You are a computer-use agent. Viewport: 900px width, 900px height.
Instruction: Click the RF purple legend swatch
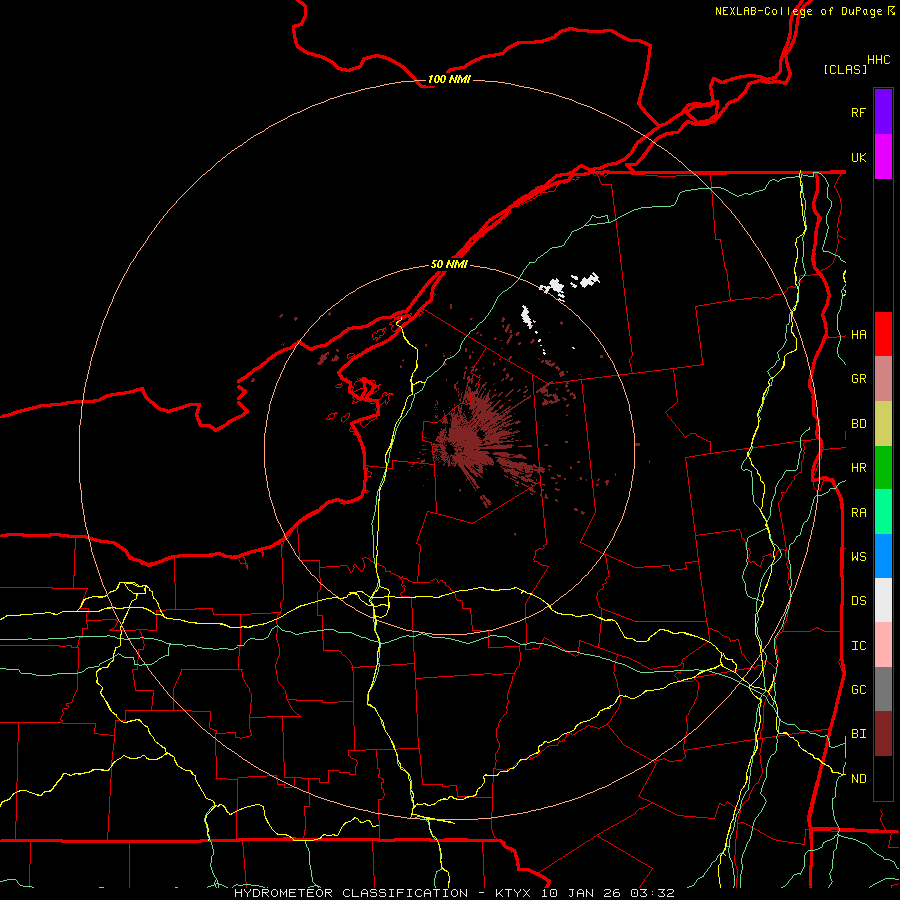(x=883, y=112)
